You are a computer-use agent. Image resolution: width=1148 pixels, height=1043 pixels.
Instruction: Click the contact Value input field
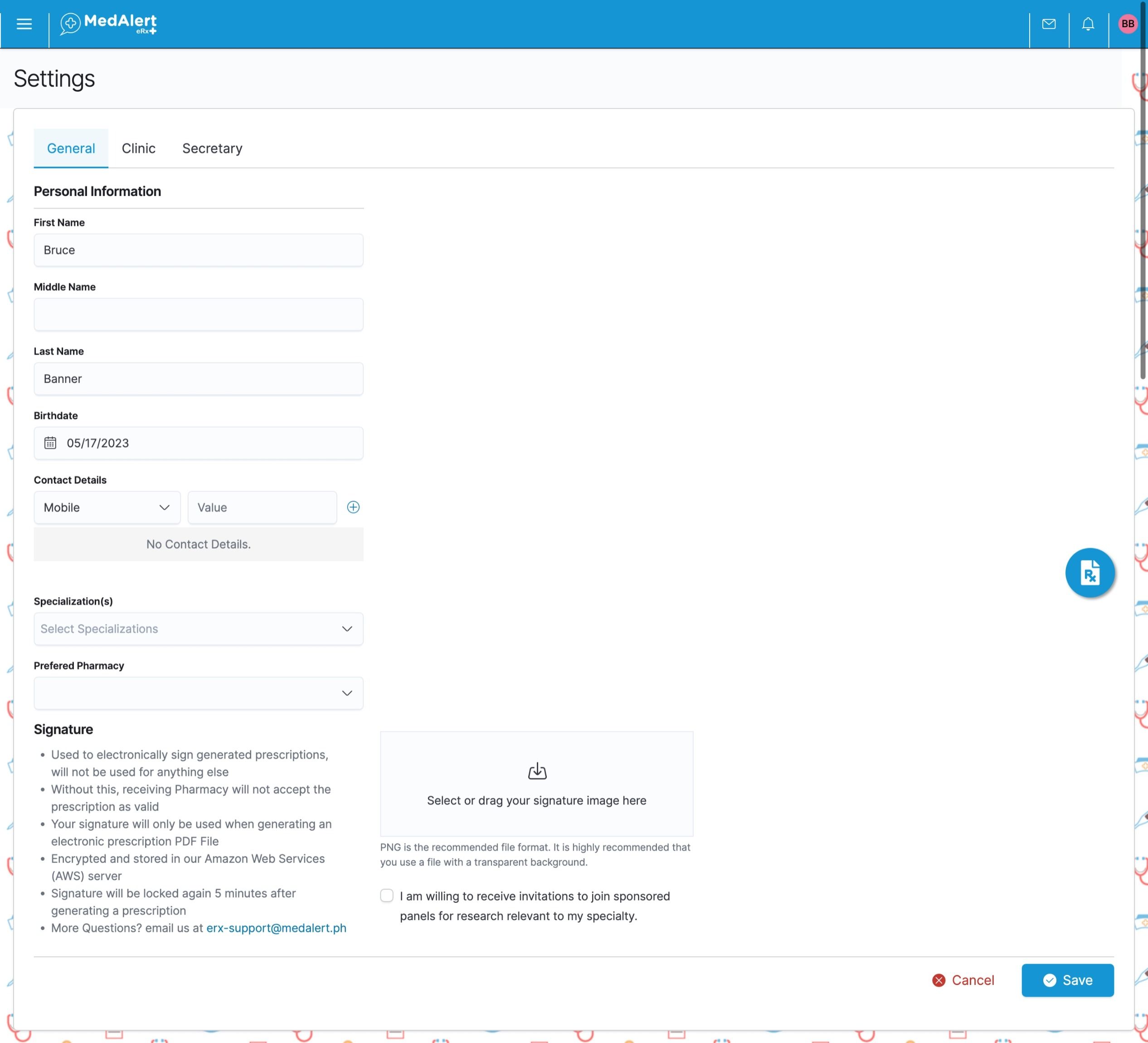(x=262, y=507)
